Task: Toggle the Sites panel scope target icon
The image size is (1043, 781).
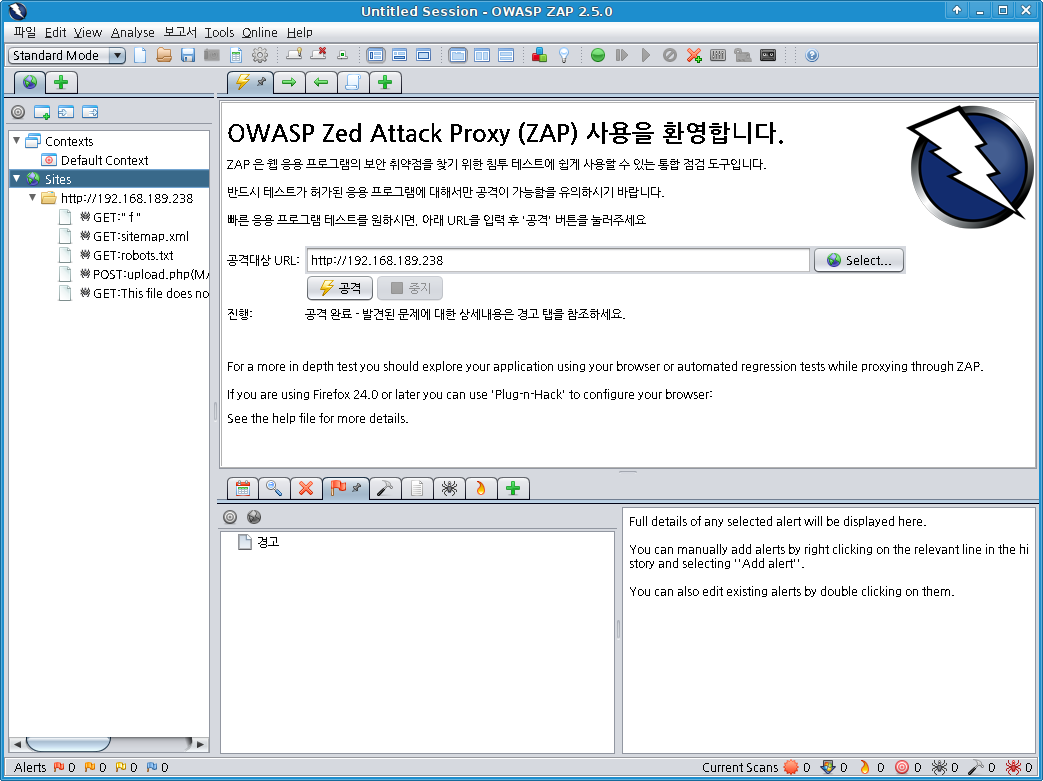Action: point(18,112)
